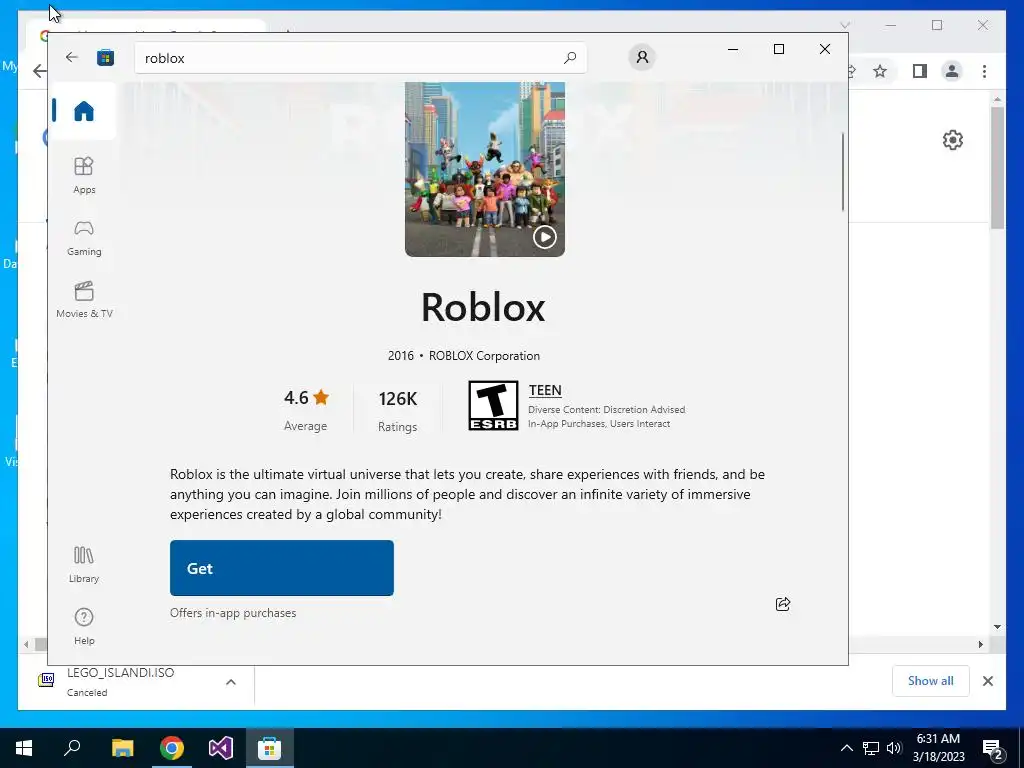Show all Chrome downloads
The height and width of the screenshot is (768, 1024).
click(x=931, y=681)
